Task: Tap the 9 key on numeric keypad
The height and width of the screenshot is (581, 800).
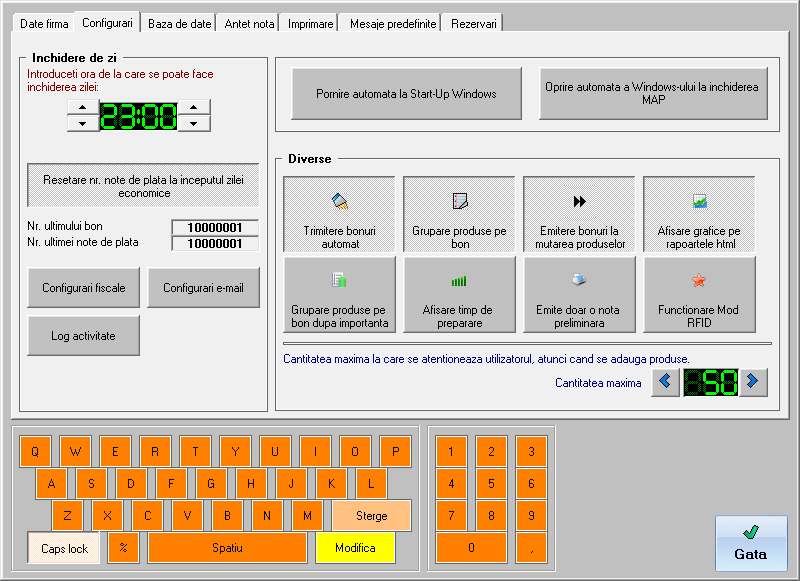Action: tap(531, 516)
